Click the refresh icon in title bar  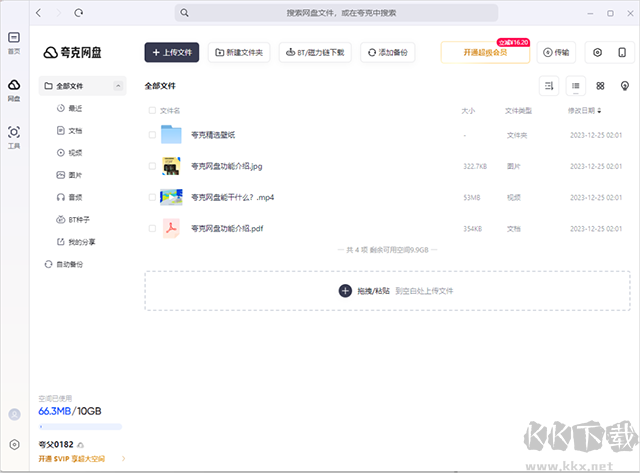coord(78,13)
